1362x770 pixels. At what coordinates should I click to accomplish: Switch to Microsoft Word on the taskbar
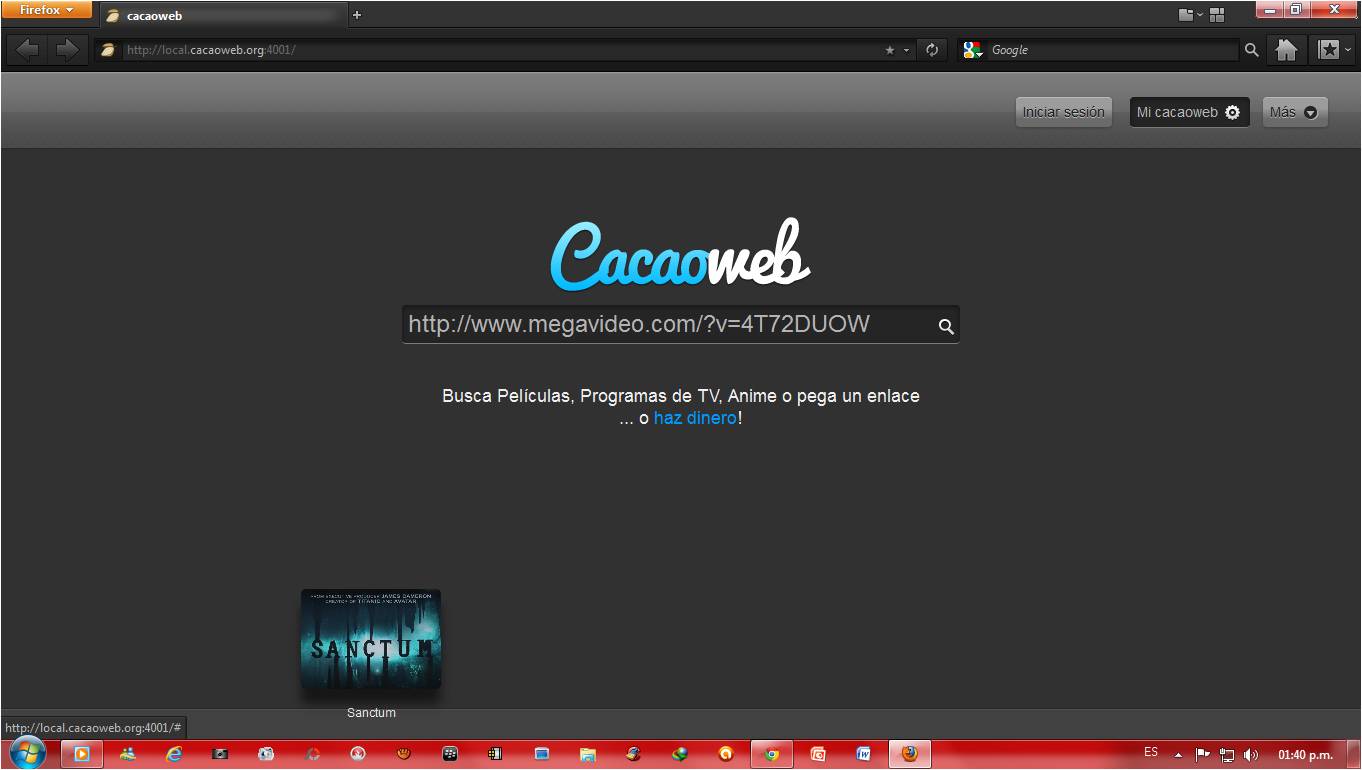[x=863, y=754]
